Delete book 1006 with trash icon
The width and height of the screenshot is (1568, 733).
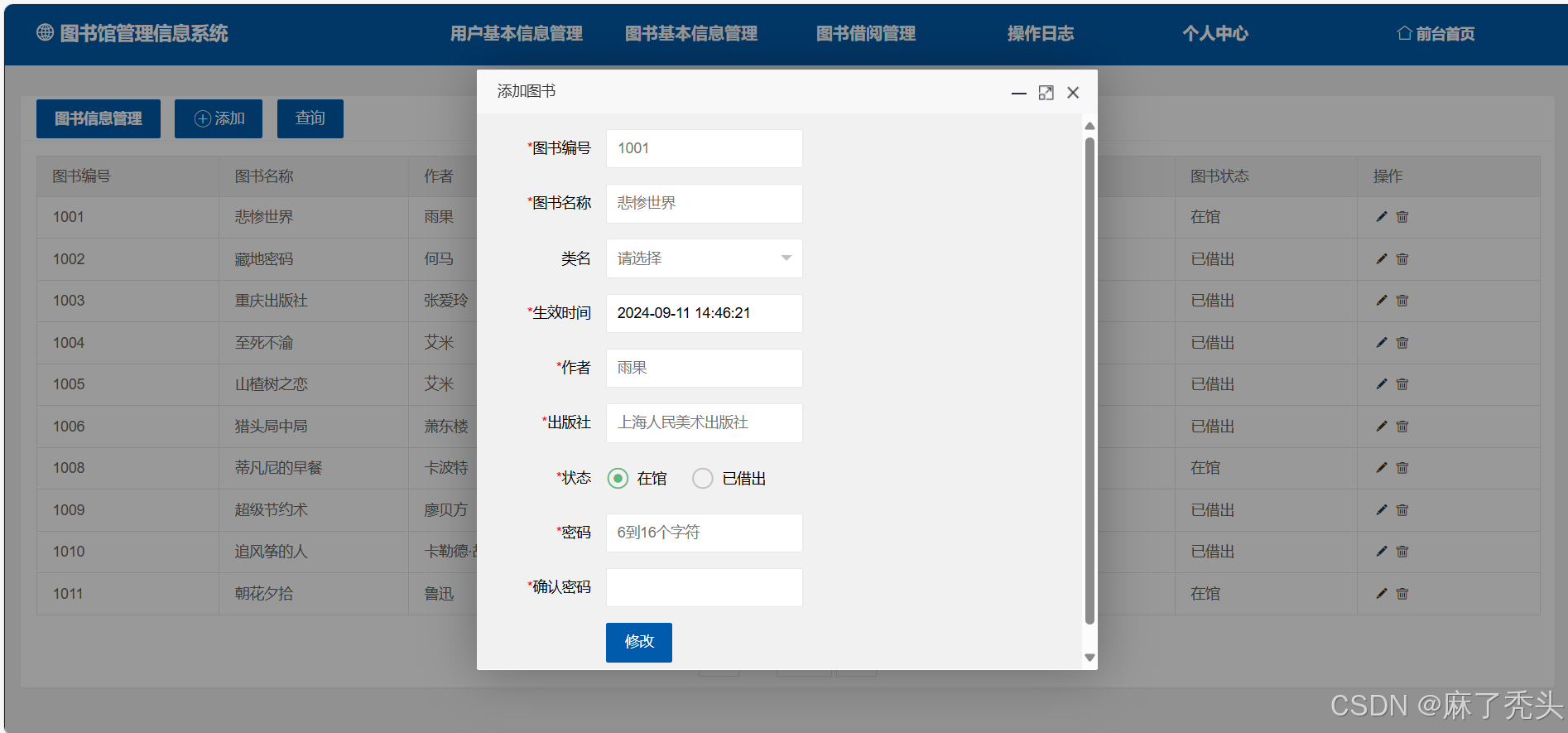[1402, 427]
